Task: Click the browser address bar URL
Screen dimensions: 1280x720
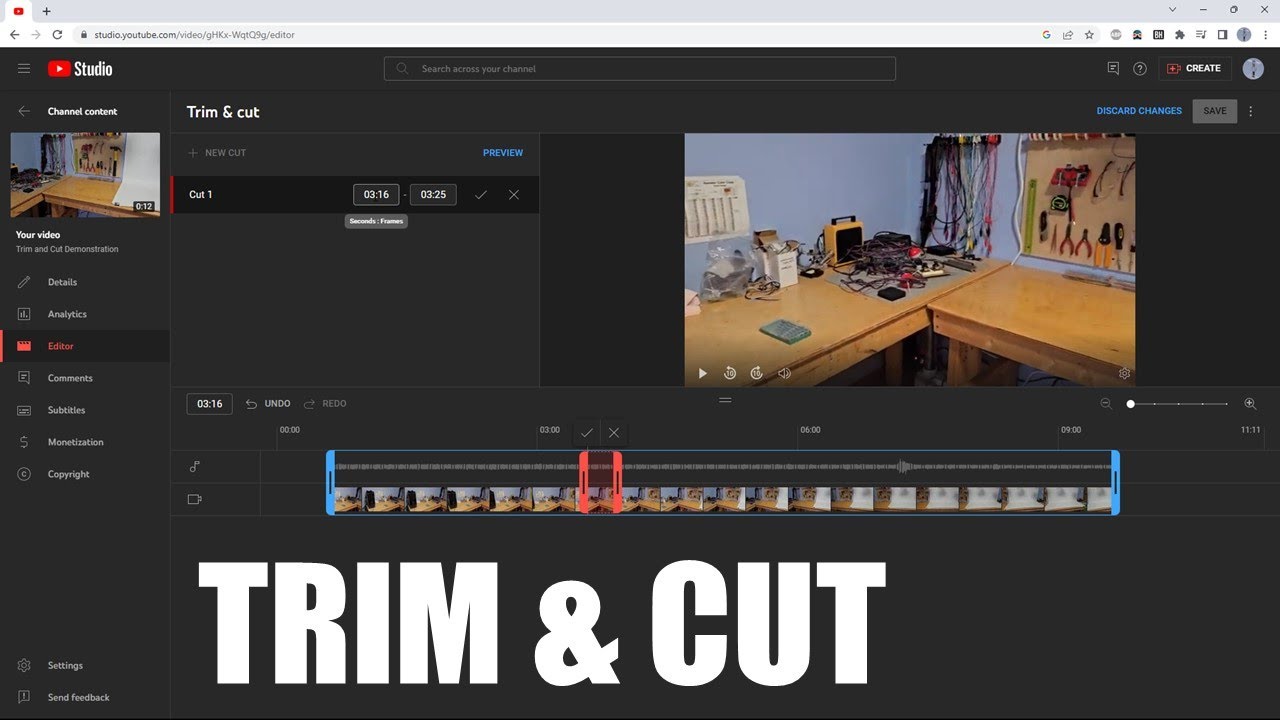Action: 194,34
